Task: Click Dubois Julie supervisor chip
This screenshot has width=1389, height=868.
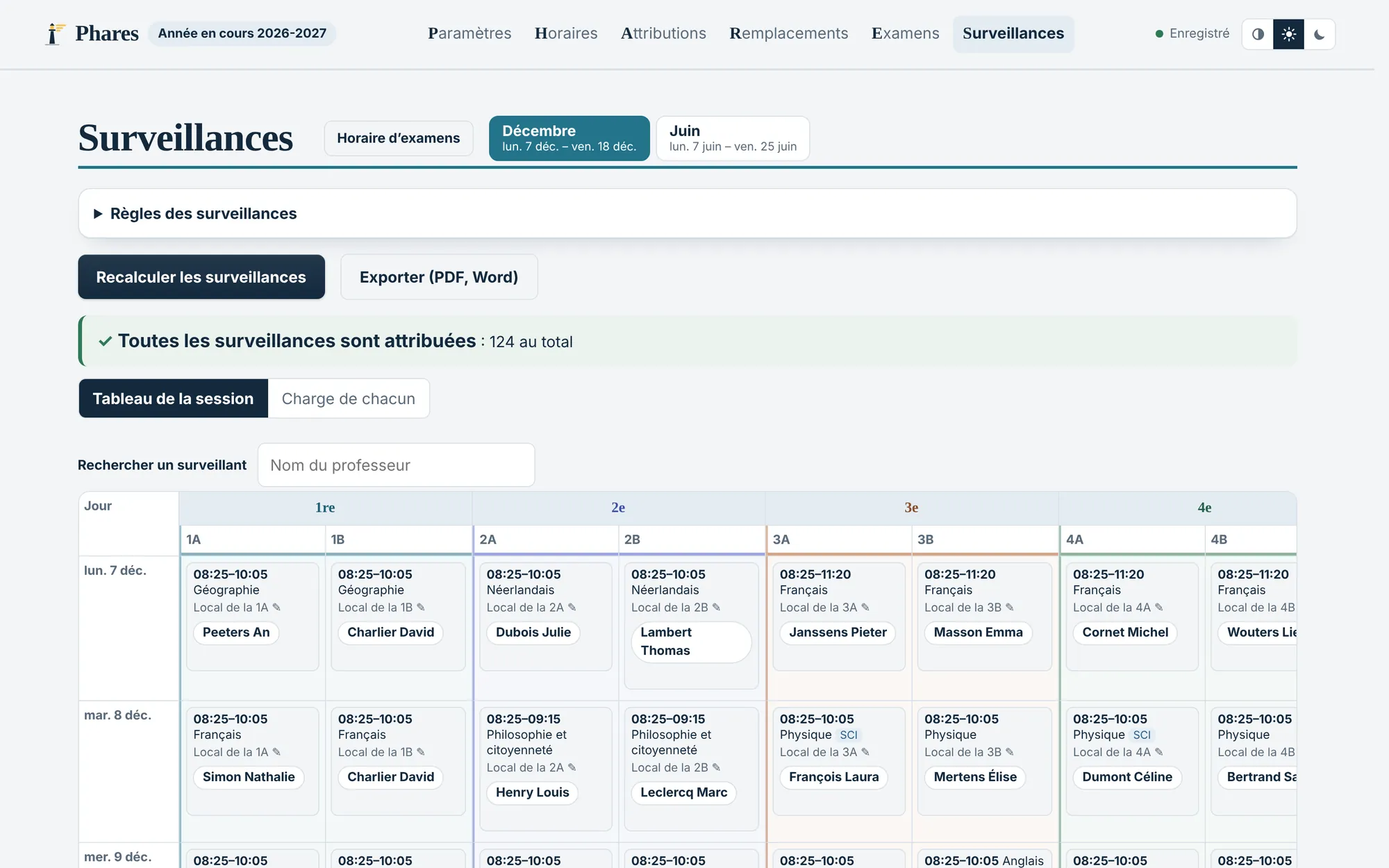Action: (533, 633)
